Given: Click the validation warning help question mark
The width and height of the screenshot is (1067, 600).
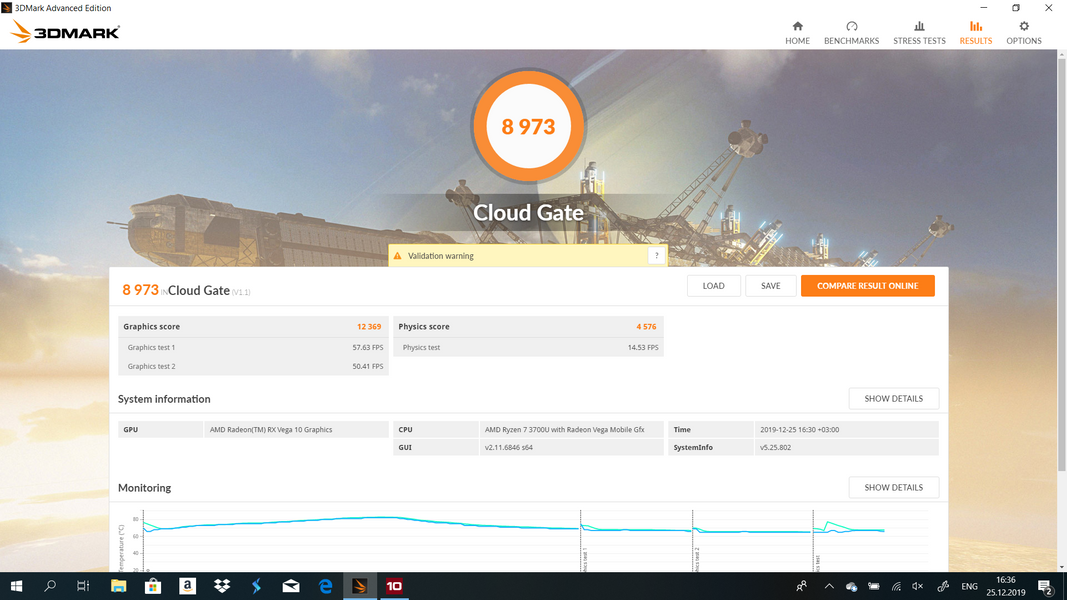Looking at the screenshot, I should click(x=656, y=256).
